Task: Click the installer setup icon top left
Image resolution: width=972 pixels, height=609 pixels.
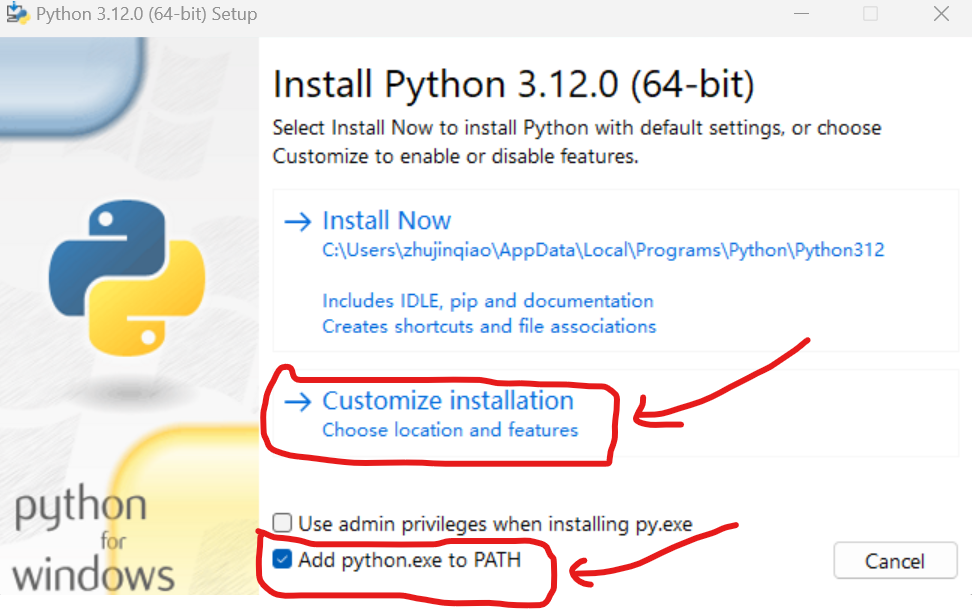Action: coord(16,14)
